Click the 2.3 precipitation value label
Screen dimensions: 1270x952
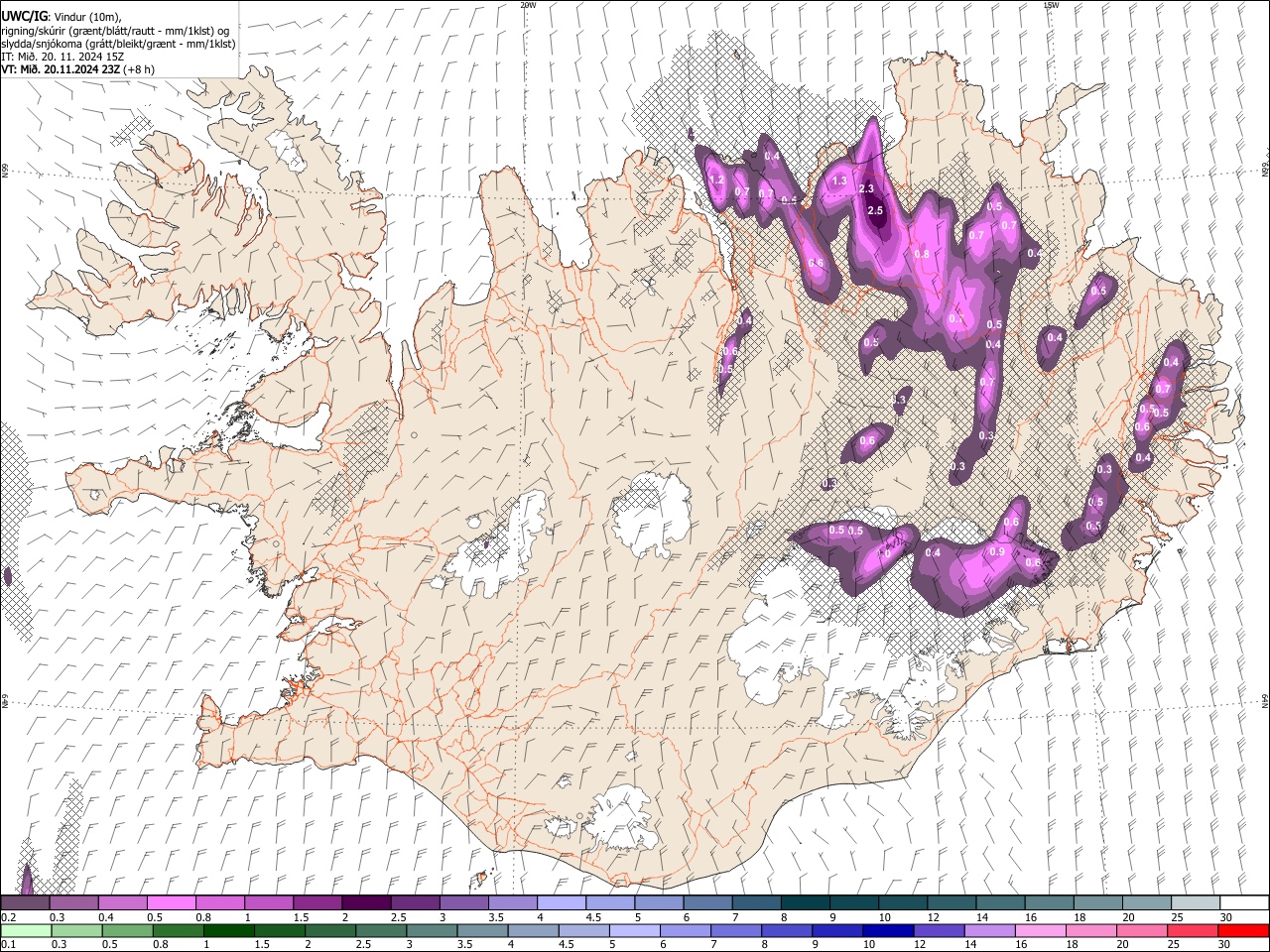[x=866, y=189]
